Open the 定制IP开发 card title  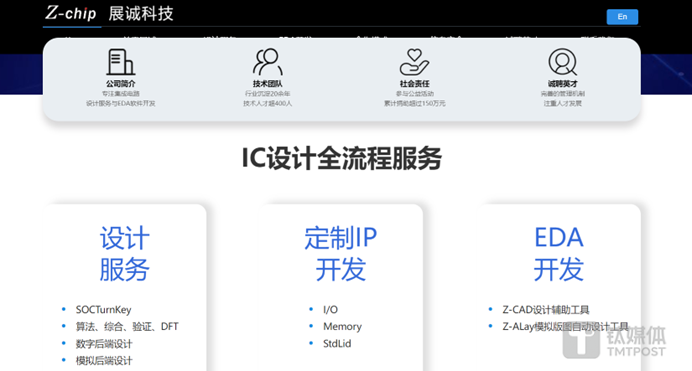(x=341, y=254)
